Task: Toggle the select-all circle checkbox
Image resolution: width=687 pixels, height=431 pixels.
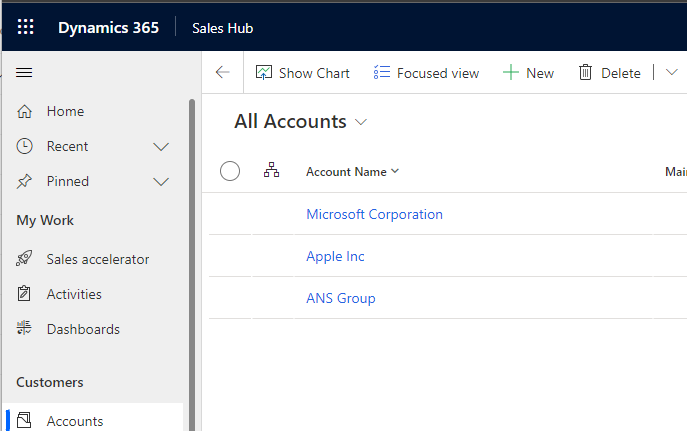Action: click(230, 171)
